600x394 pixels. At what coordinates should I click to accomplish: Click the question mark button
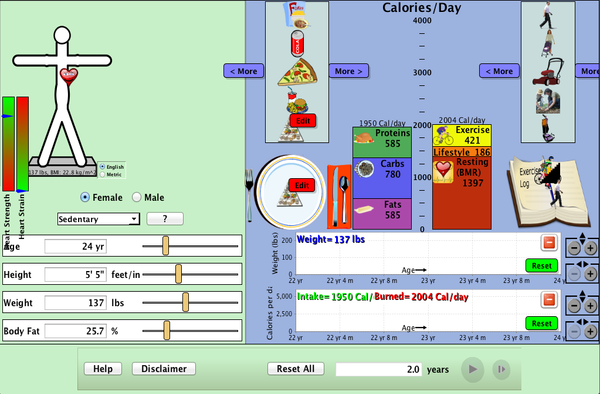[x=165, y=219]
